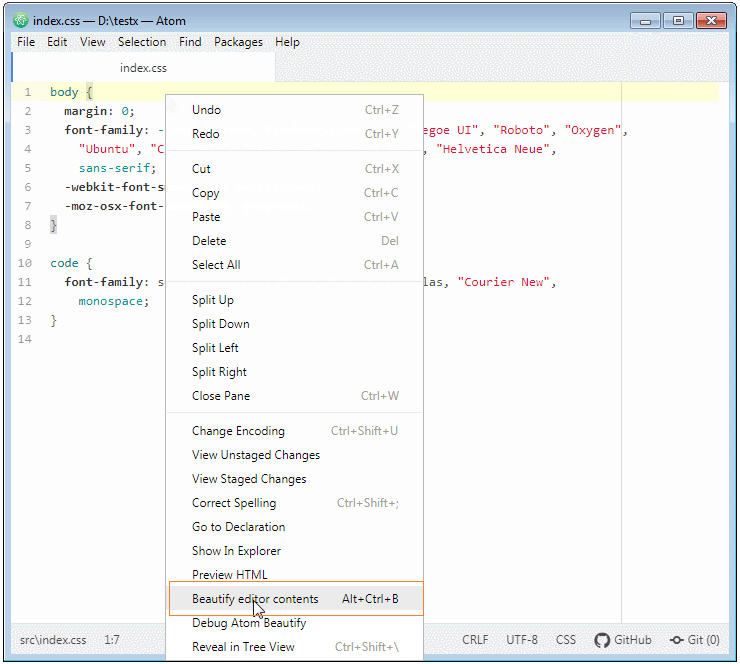This screenshot has width=740, height=664.
Task: Choose Undo from the context menu
Action: (x=206, y=110)
